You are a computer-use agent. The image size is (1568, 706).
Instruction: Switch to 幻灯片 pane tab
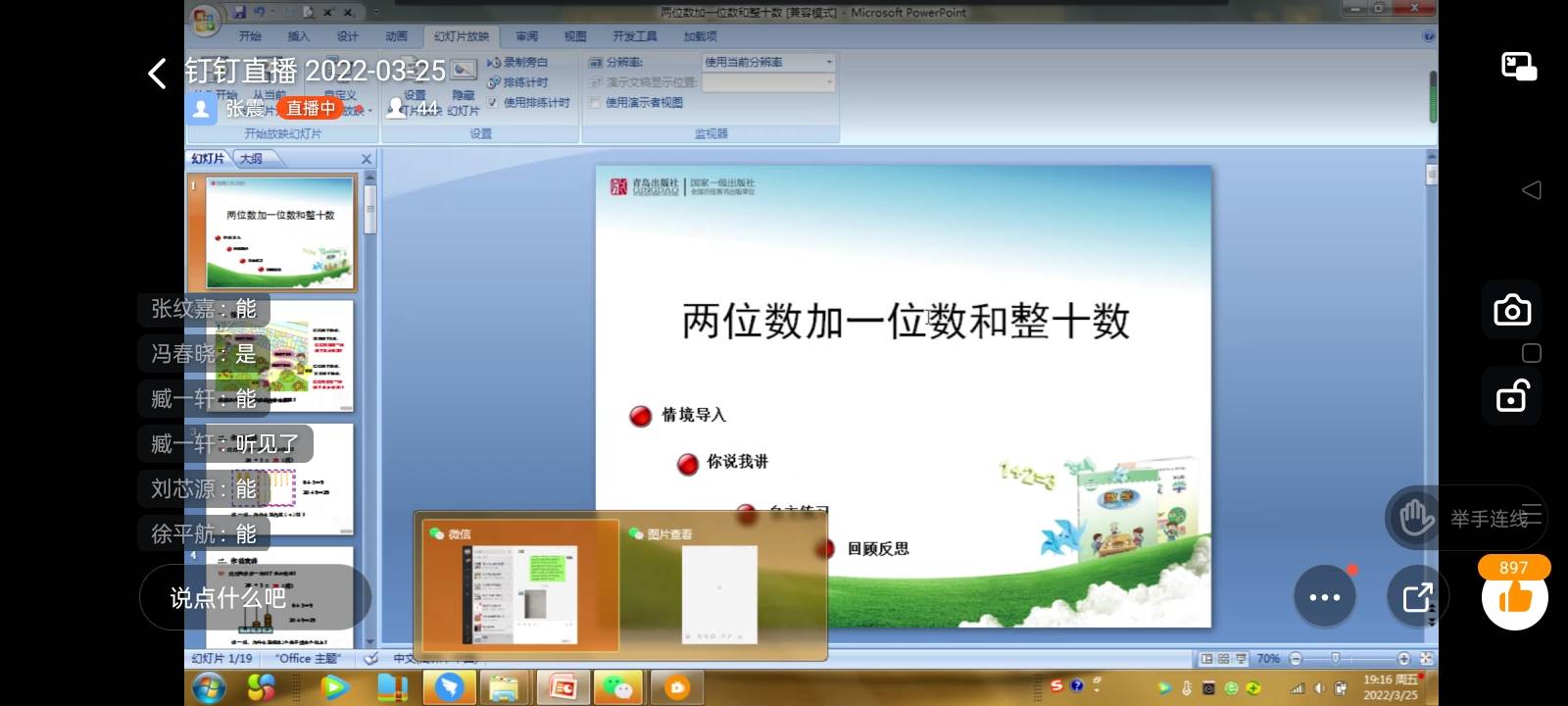[208, 158]
